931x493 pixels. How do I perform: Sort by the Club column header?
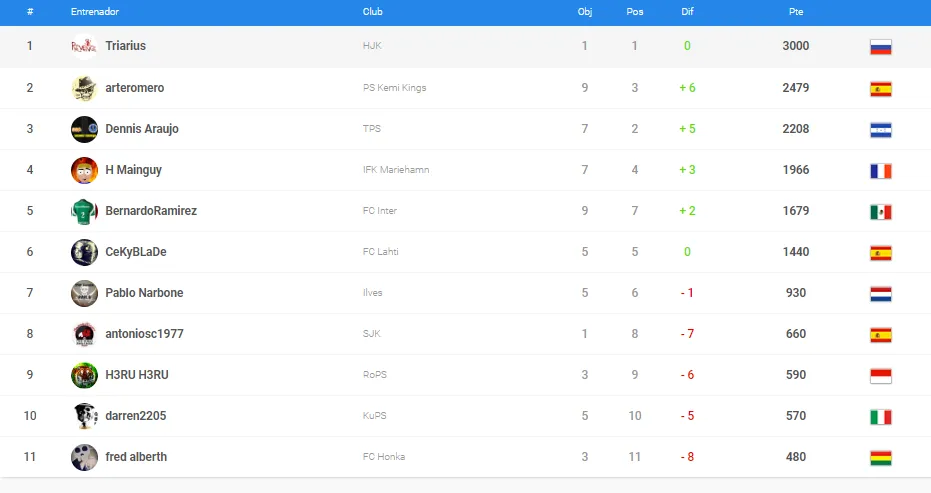(x=373, y=12)
